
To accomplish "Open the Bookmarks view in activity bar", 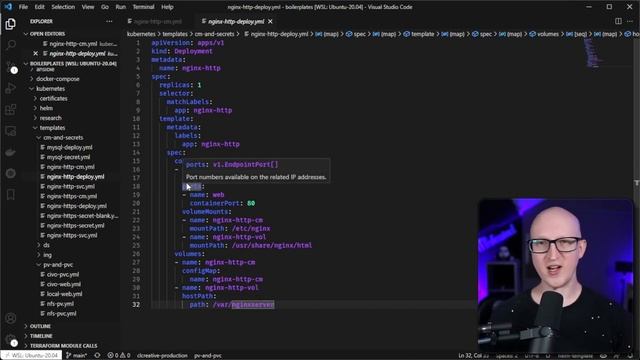I will (11, 195).
